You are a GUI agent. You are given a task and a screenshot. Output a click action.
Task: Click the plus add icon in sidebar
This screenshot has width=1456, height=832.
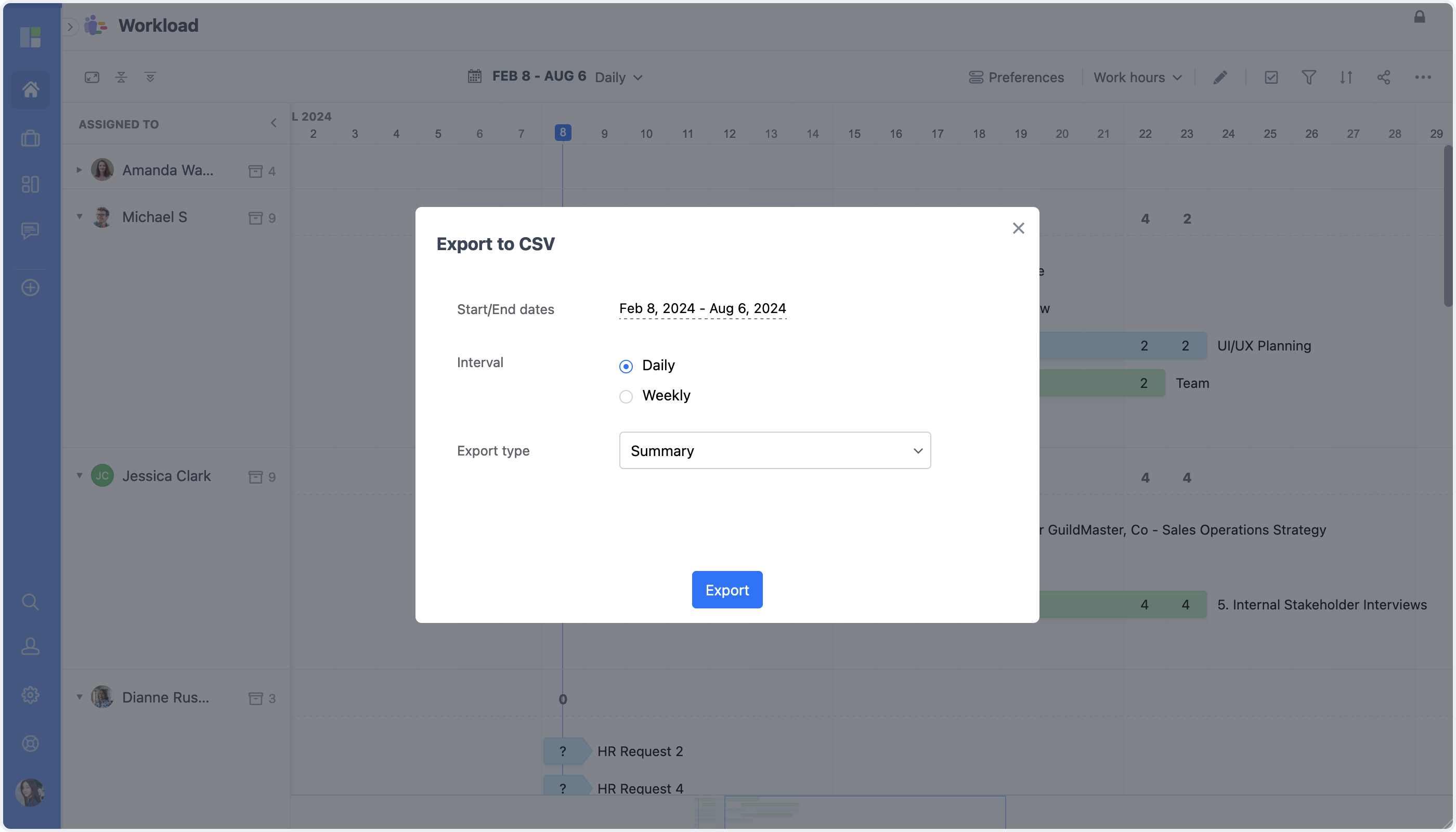click(30, 288)
